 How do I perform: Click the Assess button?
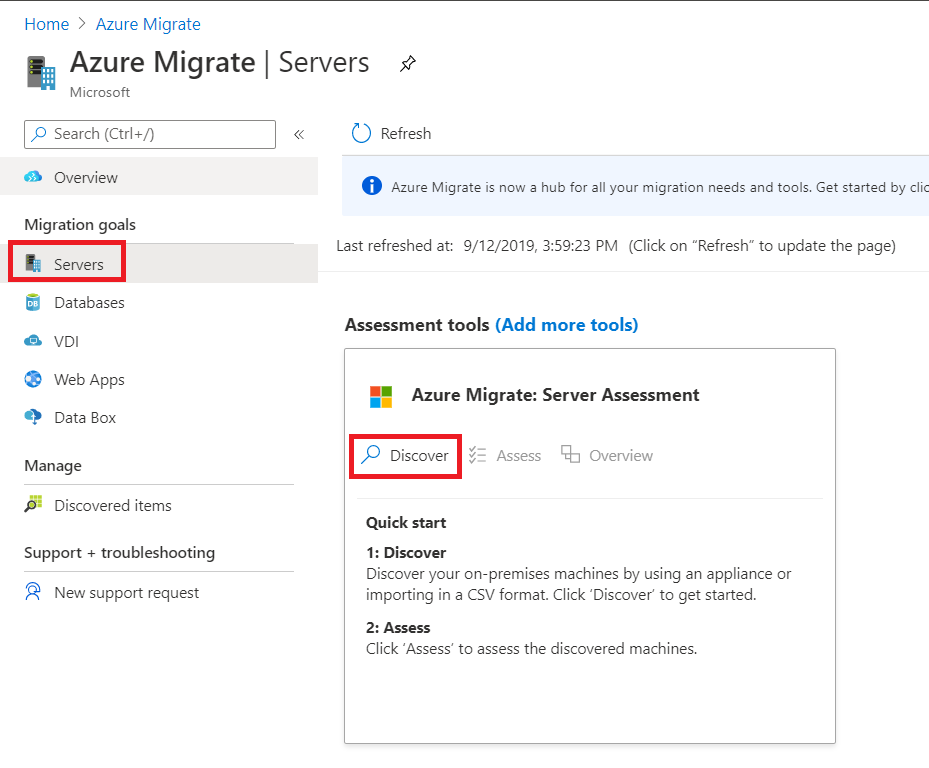(x=506, y=456)
